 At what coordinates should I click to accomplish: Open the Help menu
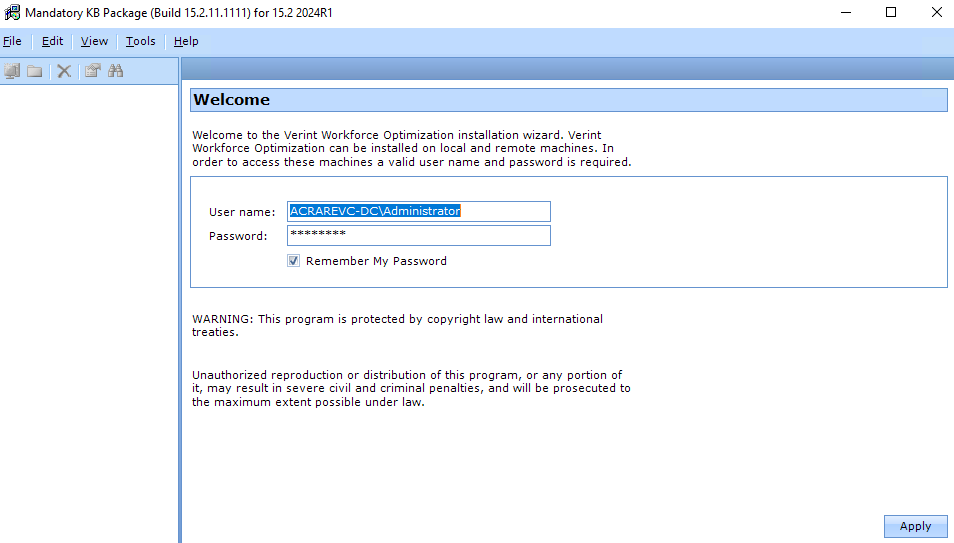click(x=186, y=41)
